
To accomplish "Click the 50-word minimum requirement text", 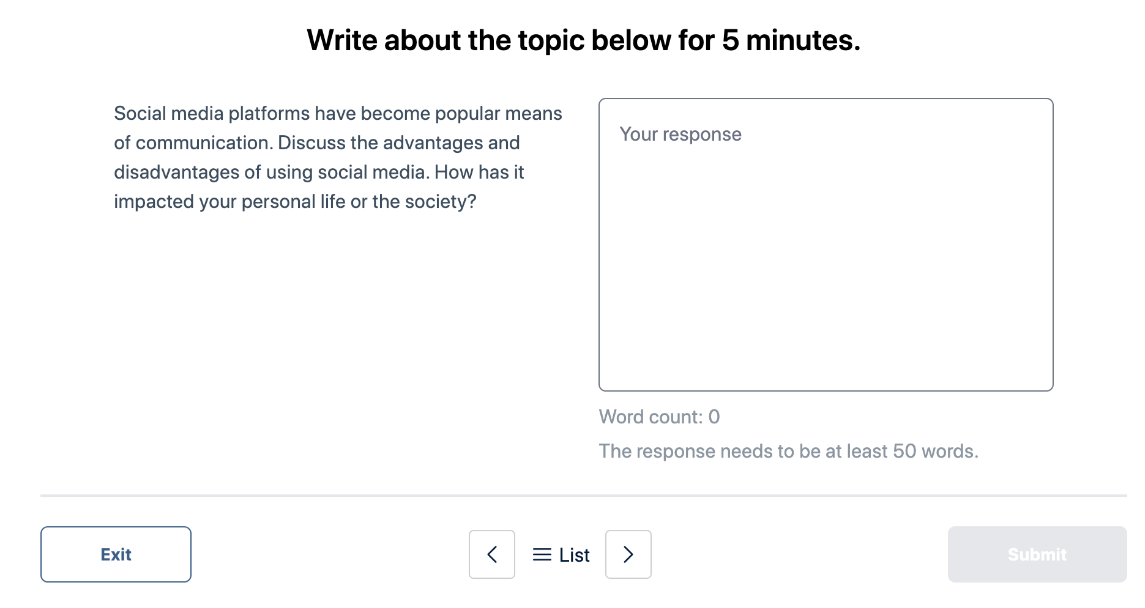I will (788, 451).
